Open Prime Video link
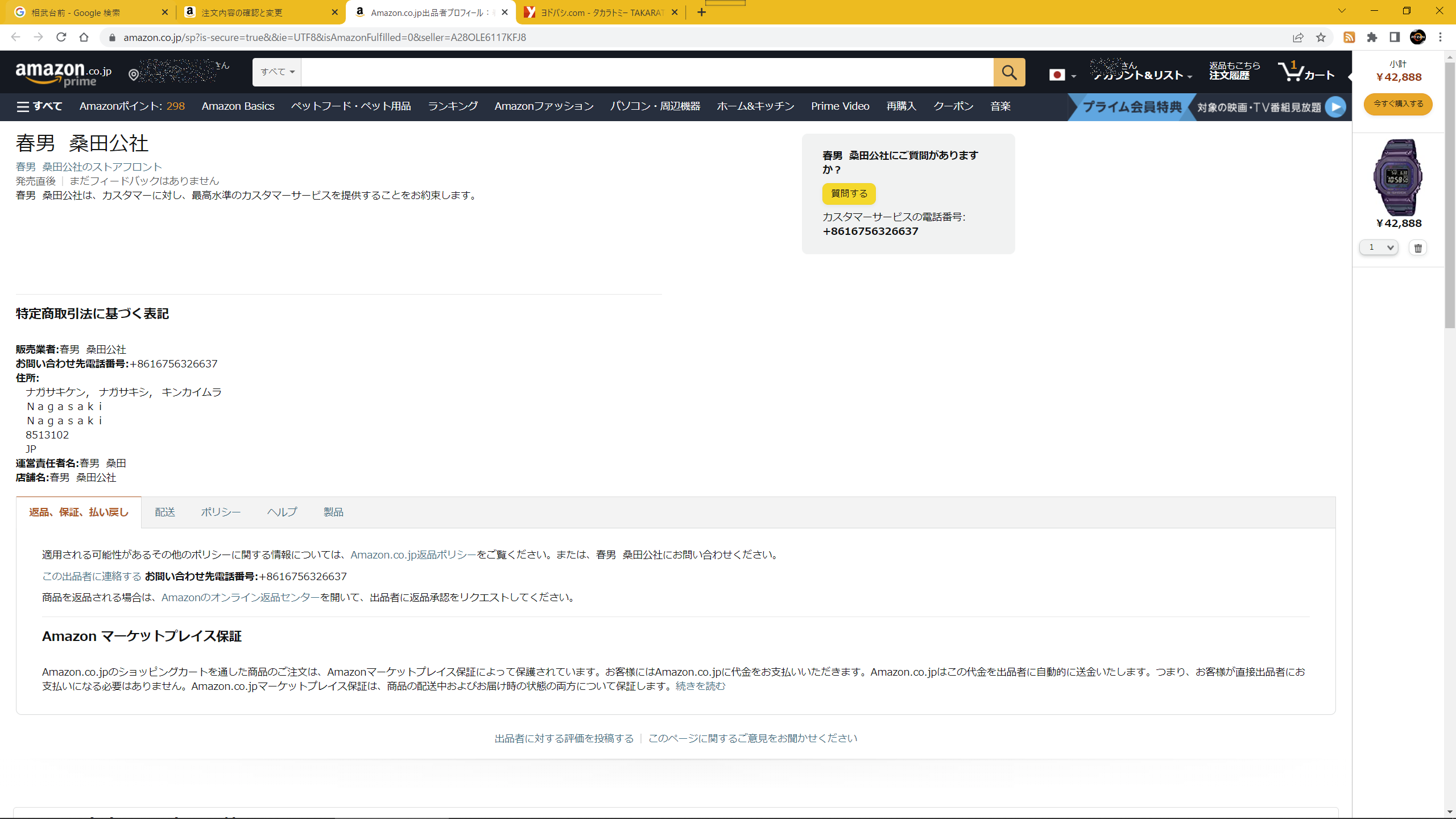1456x819 pixels. (840, 106)
